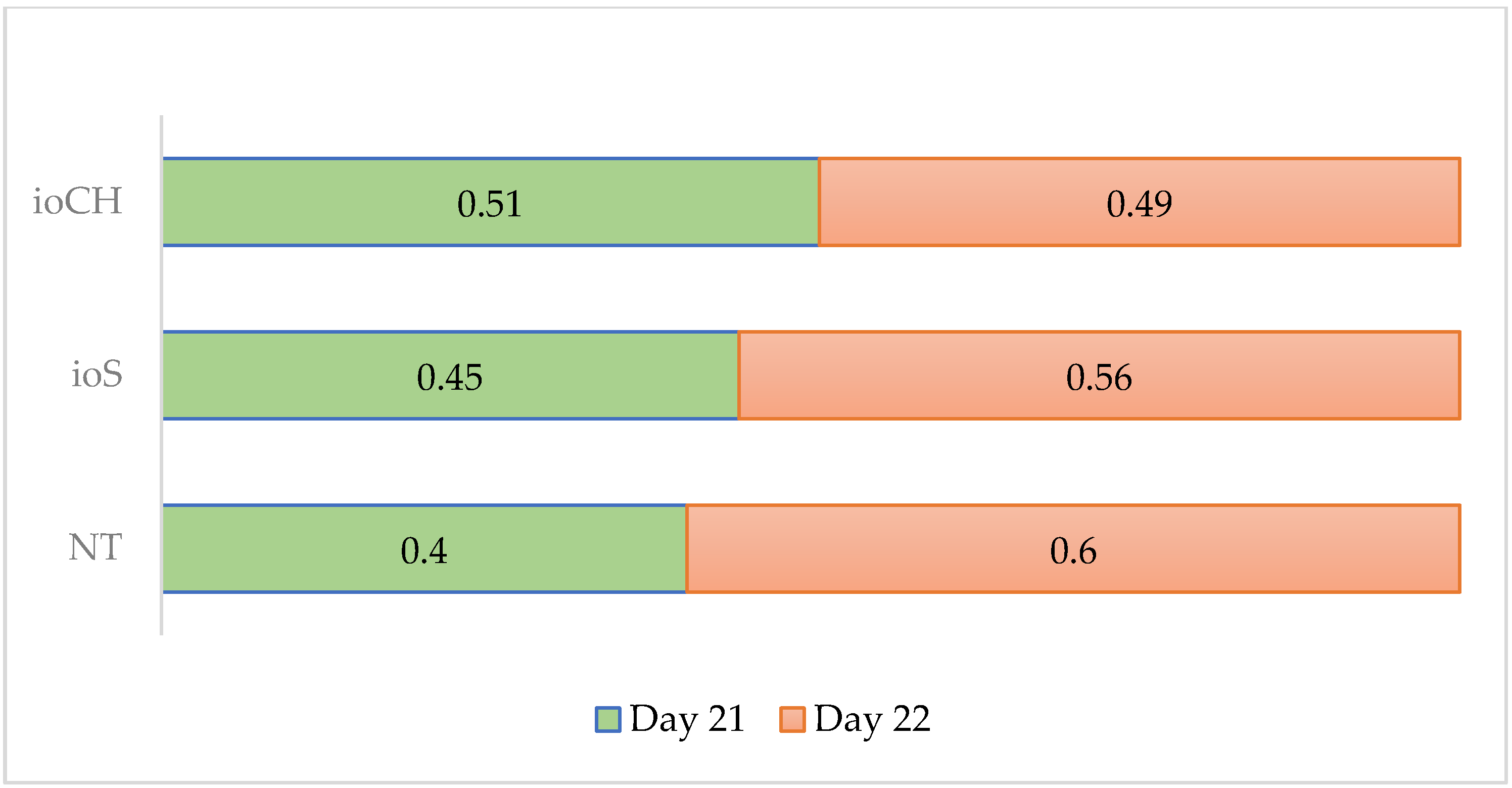Click the NT category axis label

pos(95,547)
